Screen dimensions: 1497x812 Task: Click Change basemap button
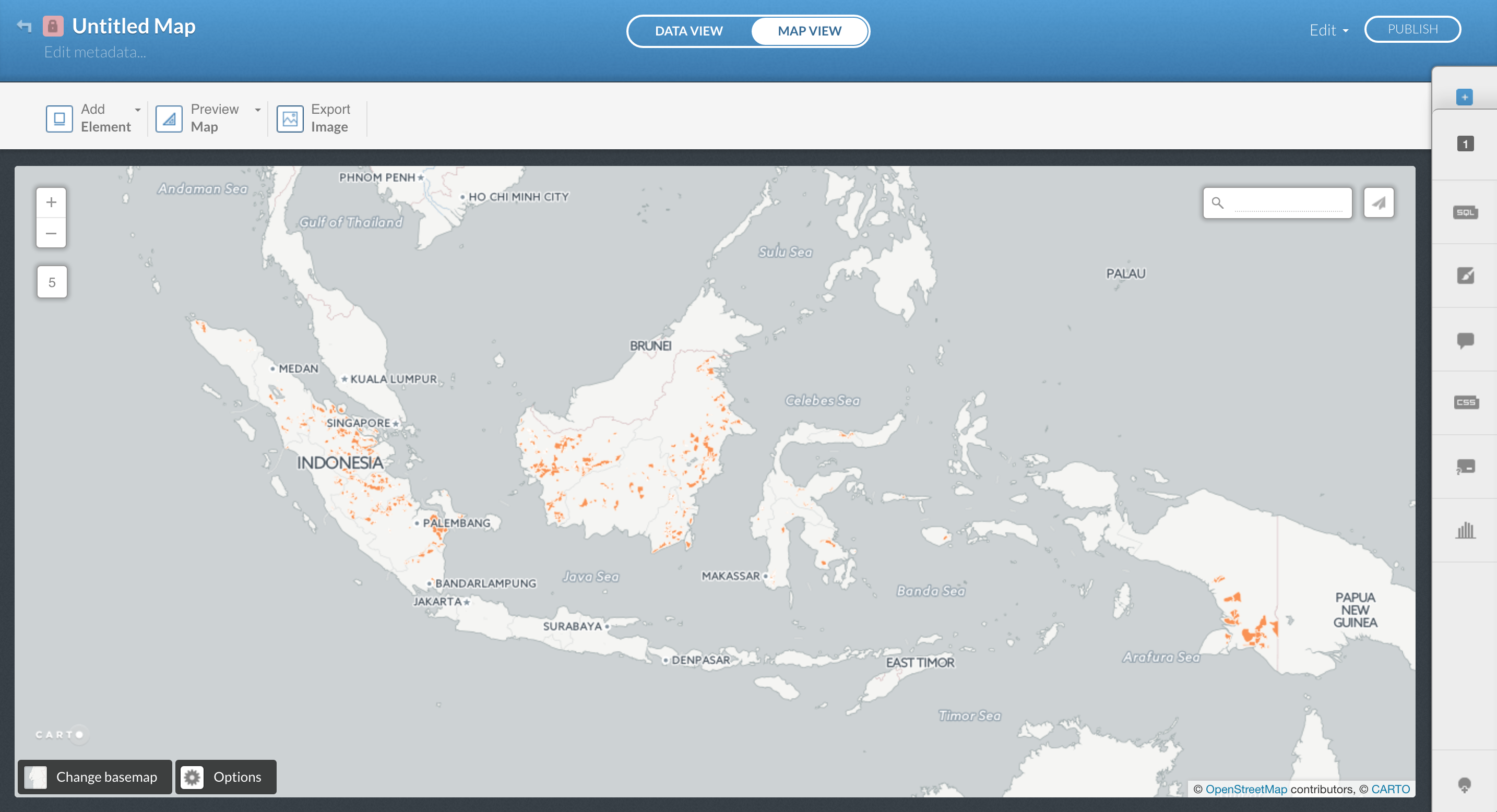[94, 777]
